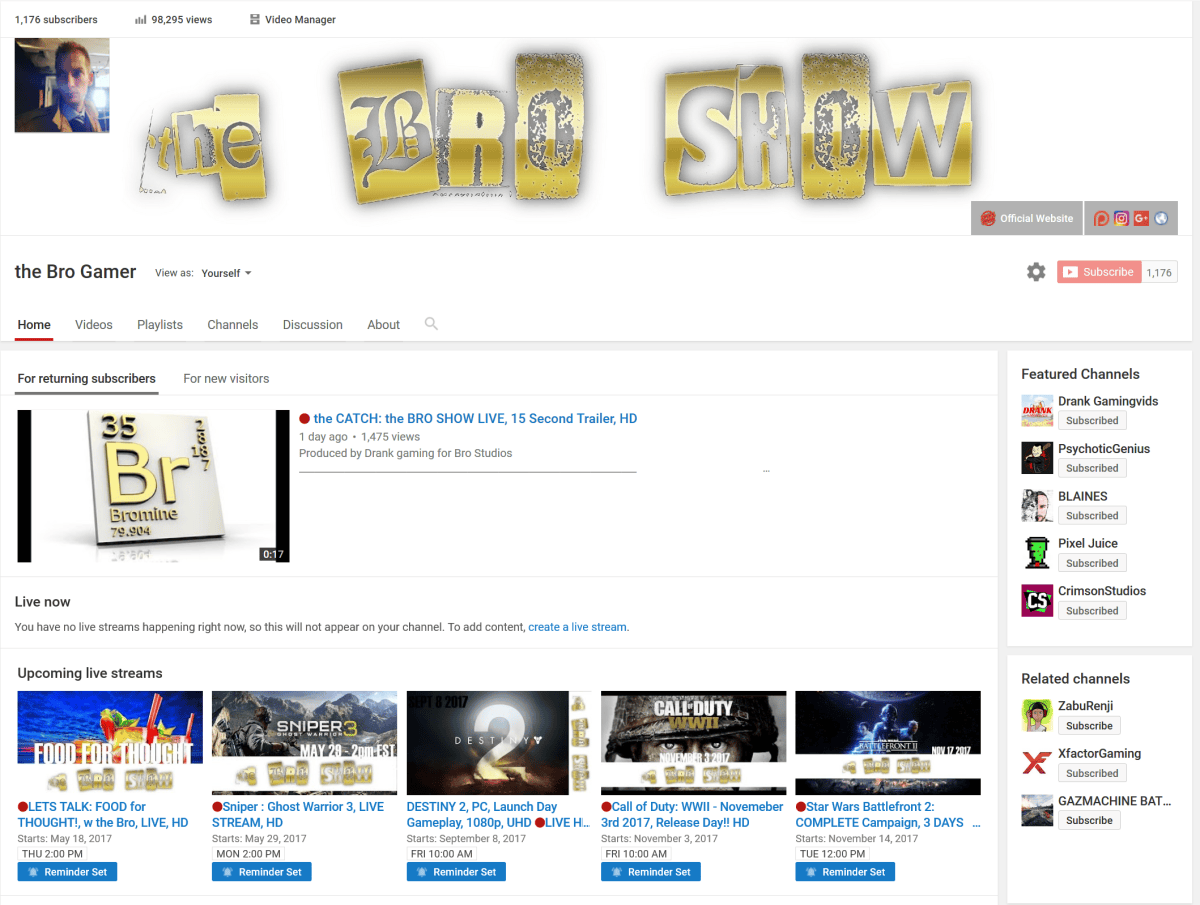Image resolution: width=1200 pixels, height=905 pixels.
Task: Click Subscribed button under CrimsonStudios
Action: (x=1092, y=611)
